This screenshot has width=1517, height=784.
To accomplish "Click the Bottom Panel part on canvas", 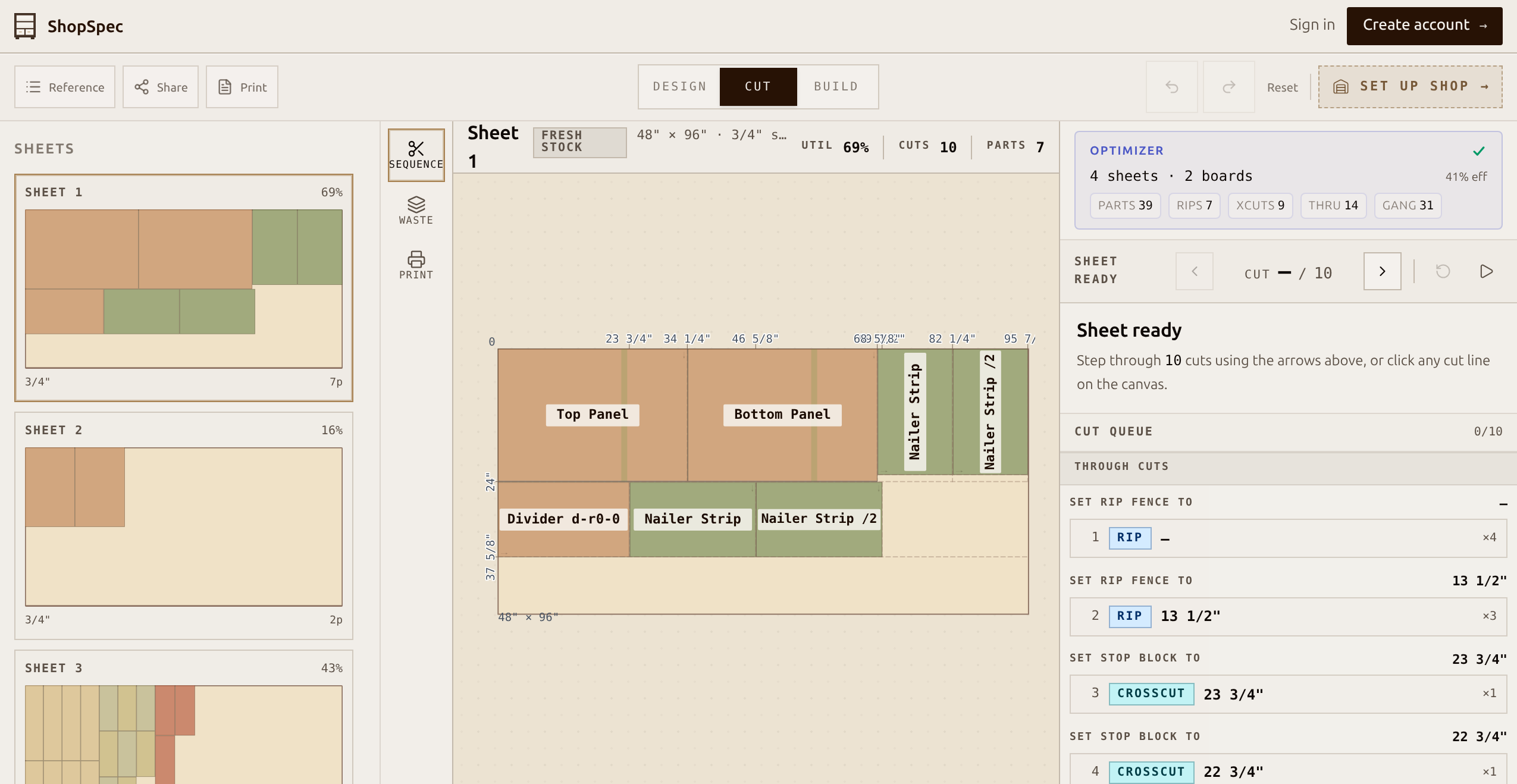I will point(782,415).
